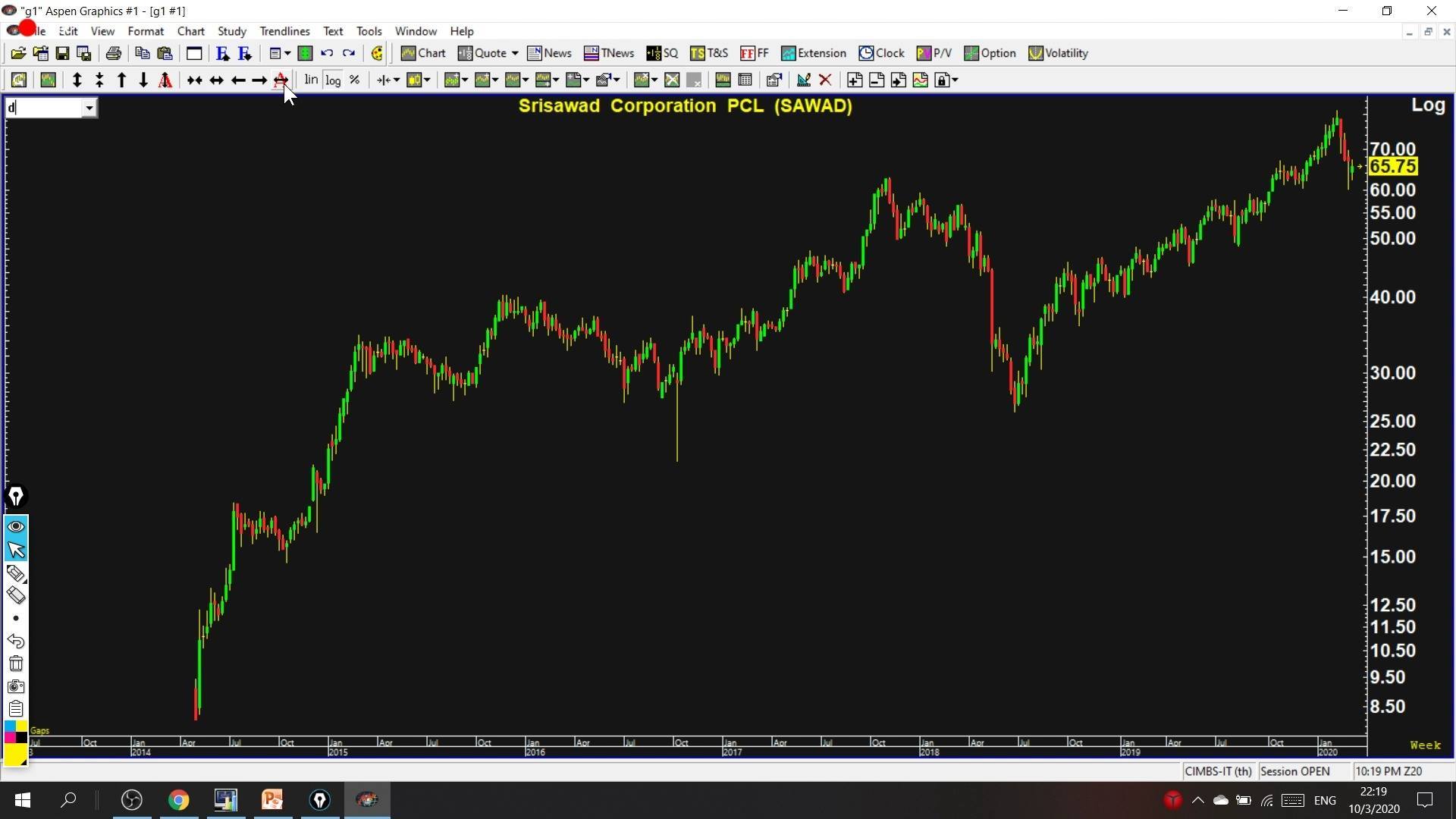Click the red X delete icon
Image resolution: width=1456 pixels, height=819 pixels.
[826, 80]
